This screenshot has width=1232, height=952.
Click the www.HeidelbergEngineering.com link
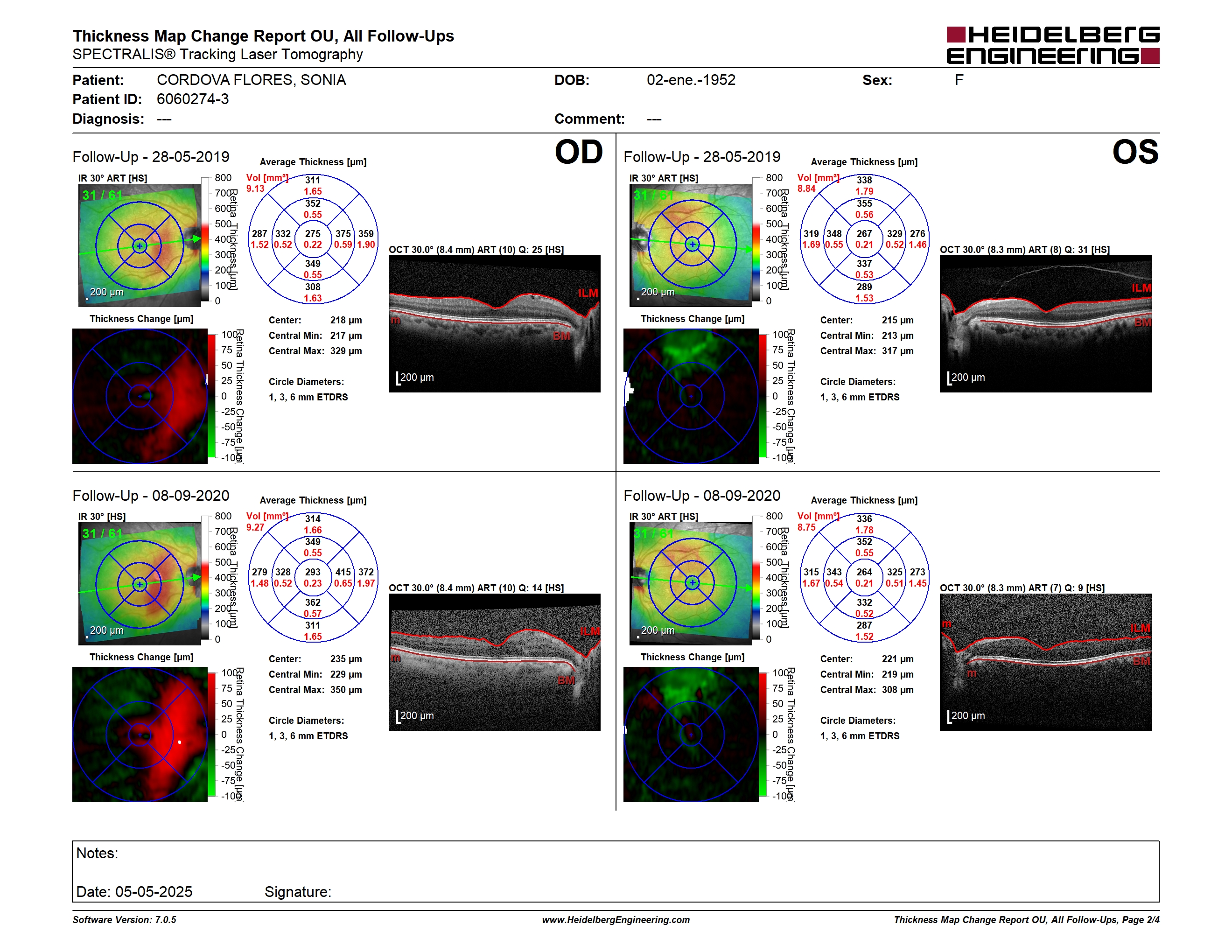[616, 920]
